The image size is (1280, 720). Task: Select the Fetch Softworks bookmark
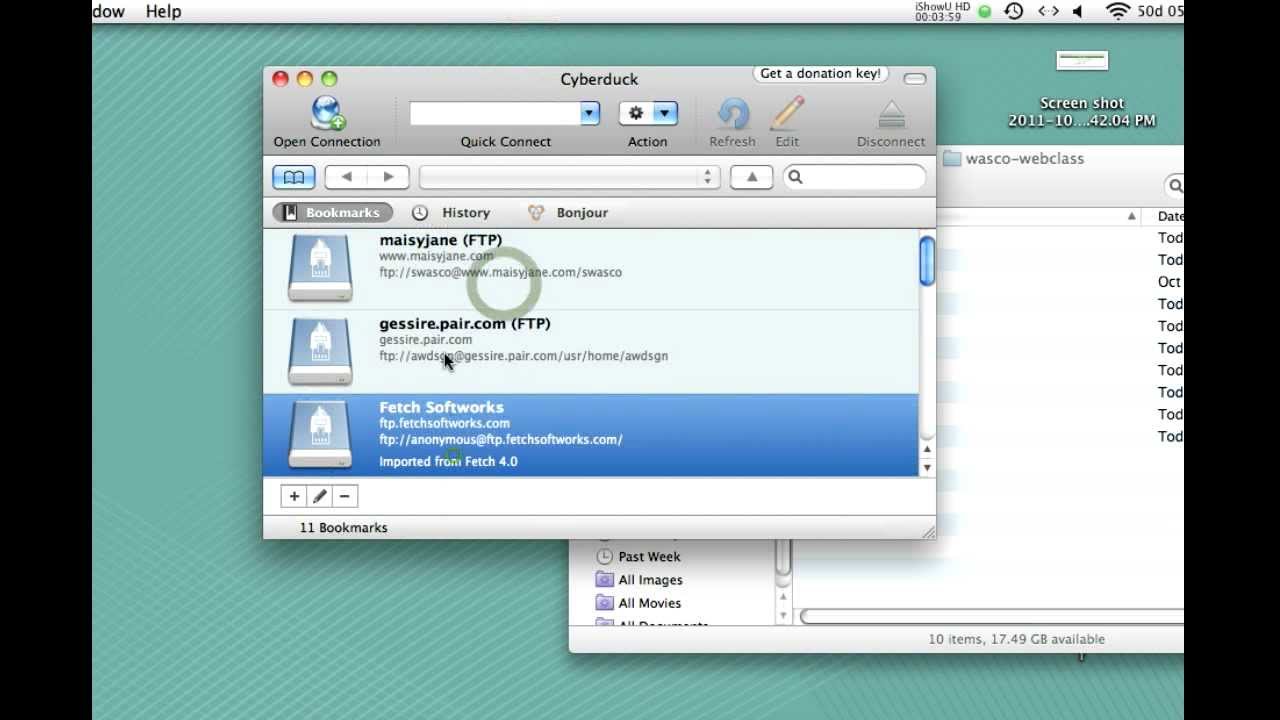pos(590,435)
